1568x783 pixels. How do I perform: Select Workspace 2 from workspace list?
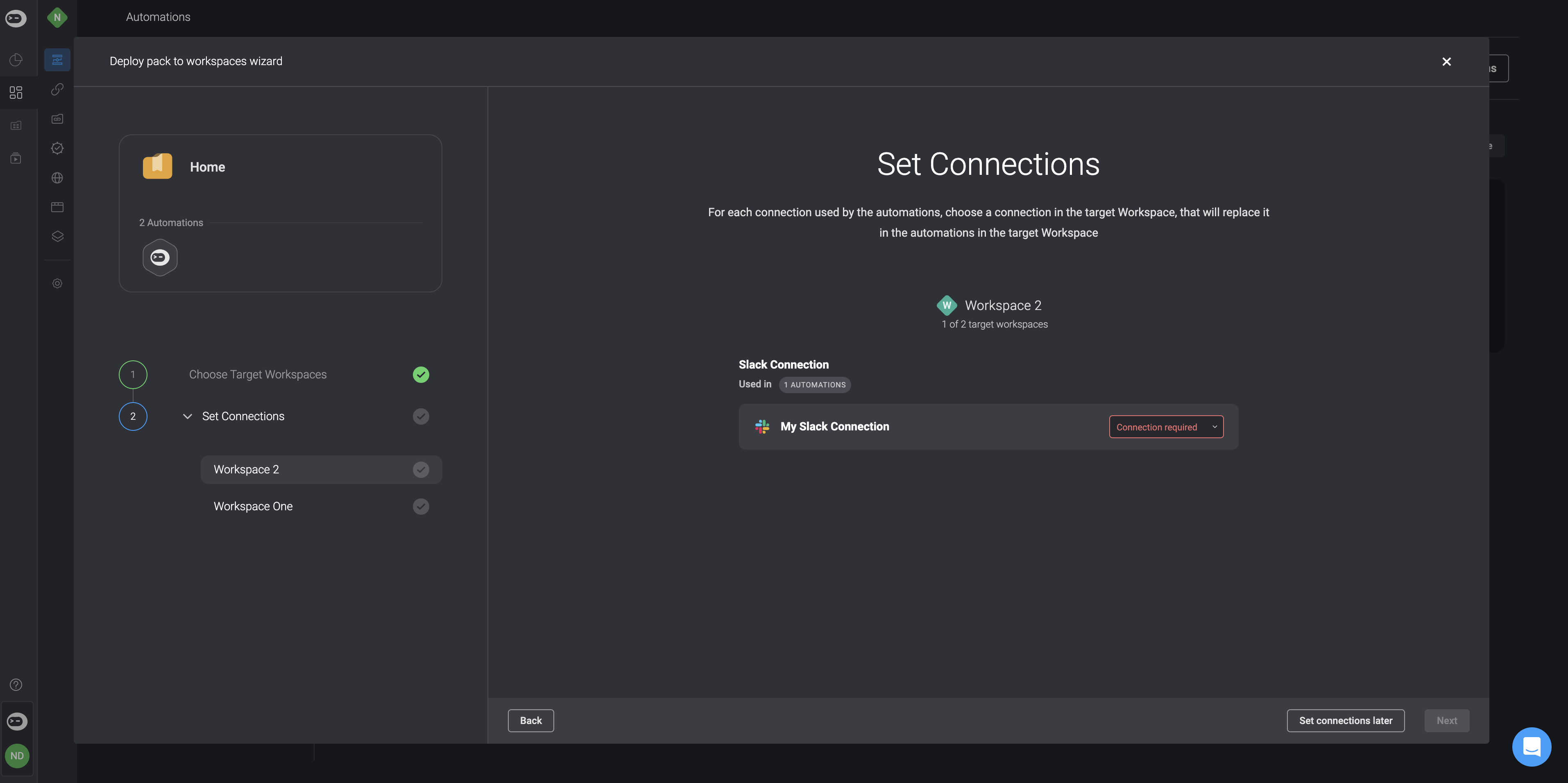click(x=246, y=469)
